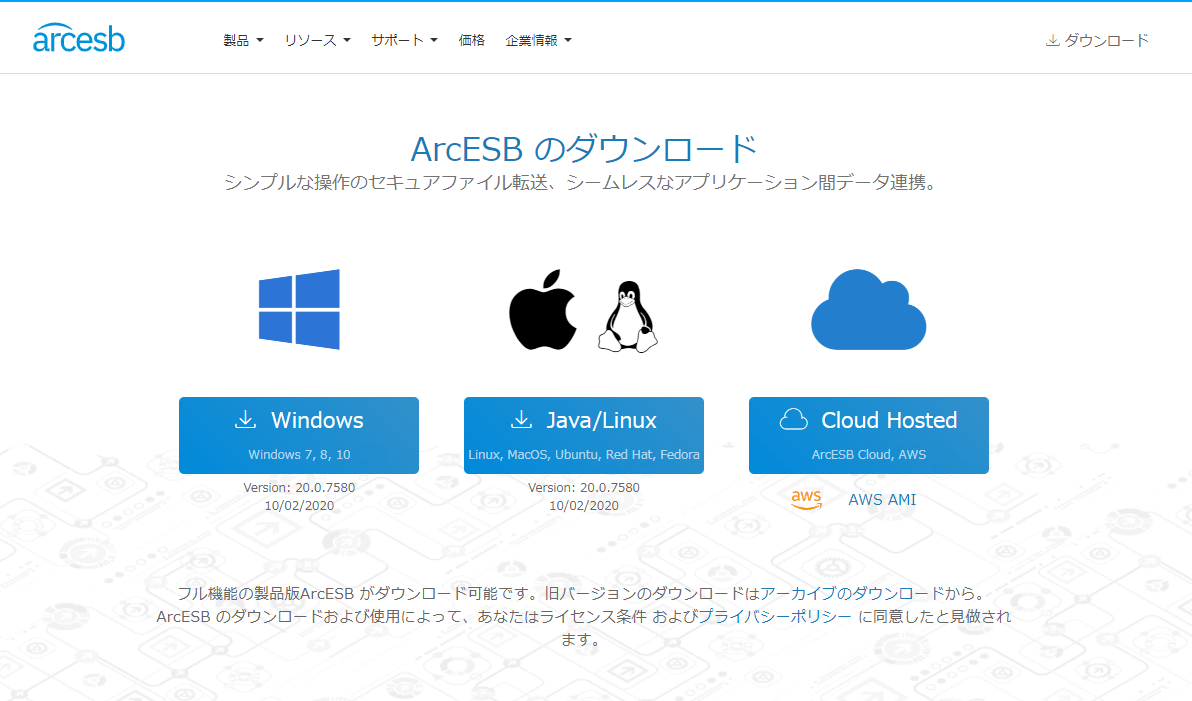The height and width of the screenshot is (701, 1192).
Task: Go to the 価格 page
Action: 471,40
